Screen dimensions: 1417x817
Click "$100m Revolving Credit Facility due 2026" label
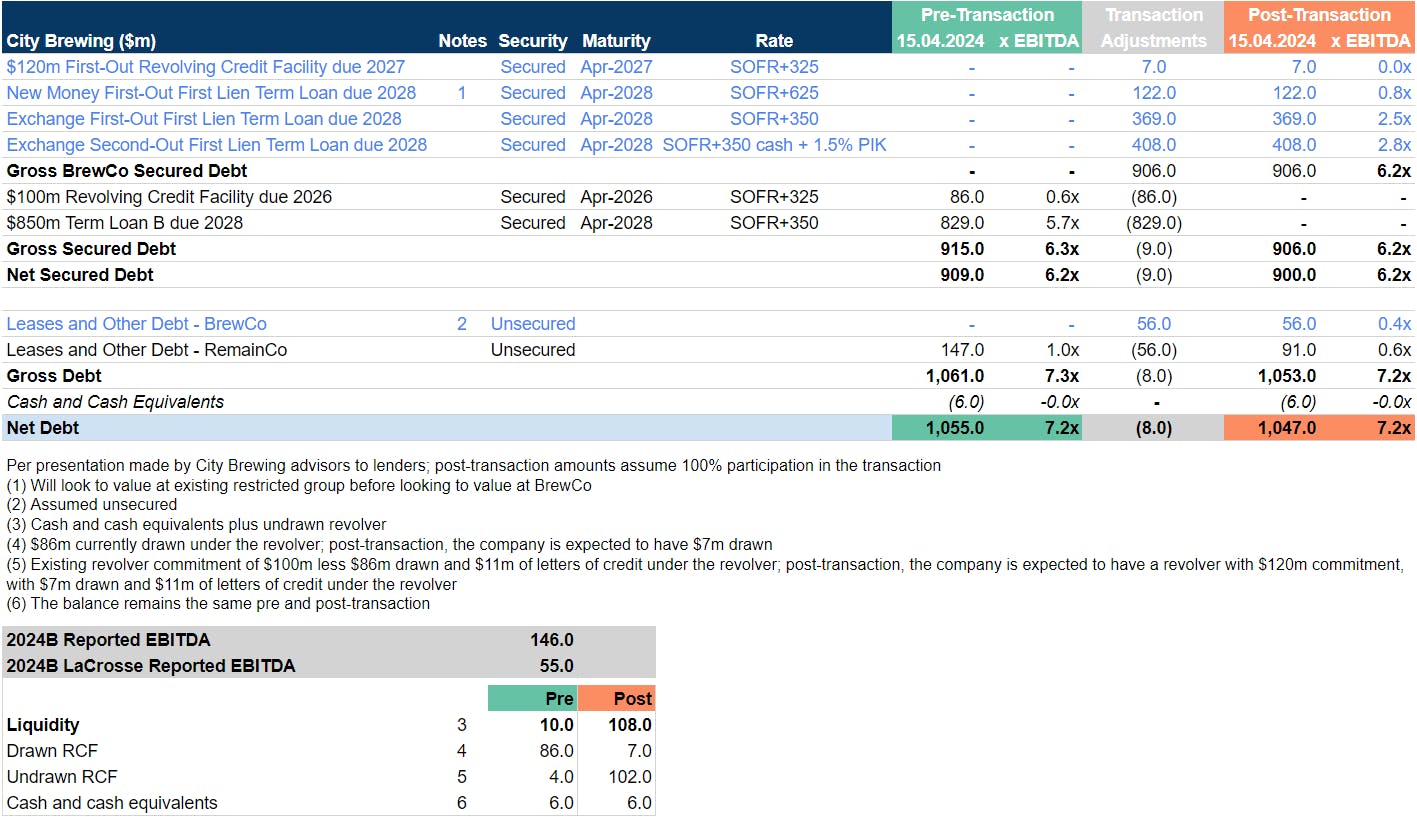pos(169,197)
